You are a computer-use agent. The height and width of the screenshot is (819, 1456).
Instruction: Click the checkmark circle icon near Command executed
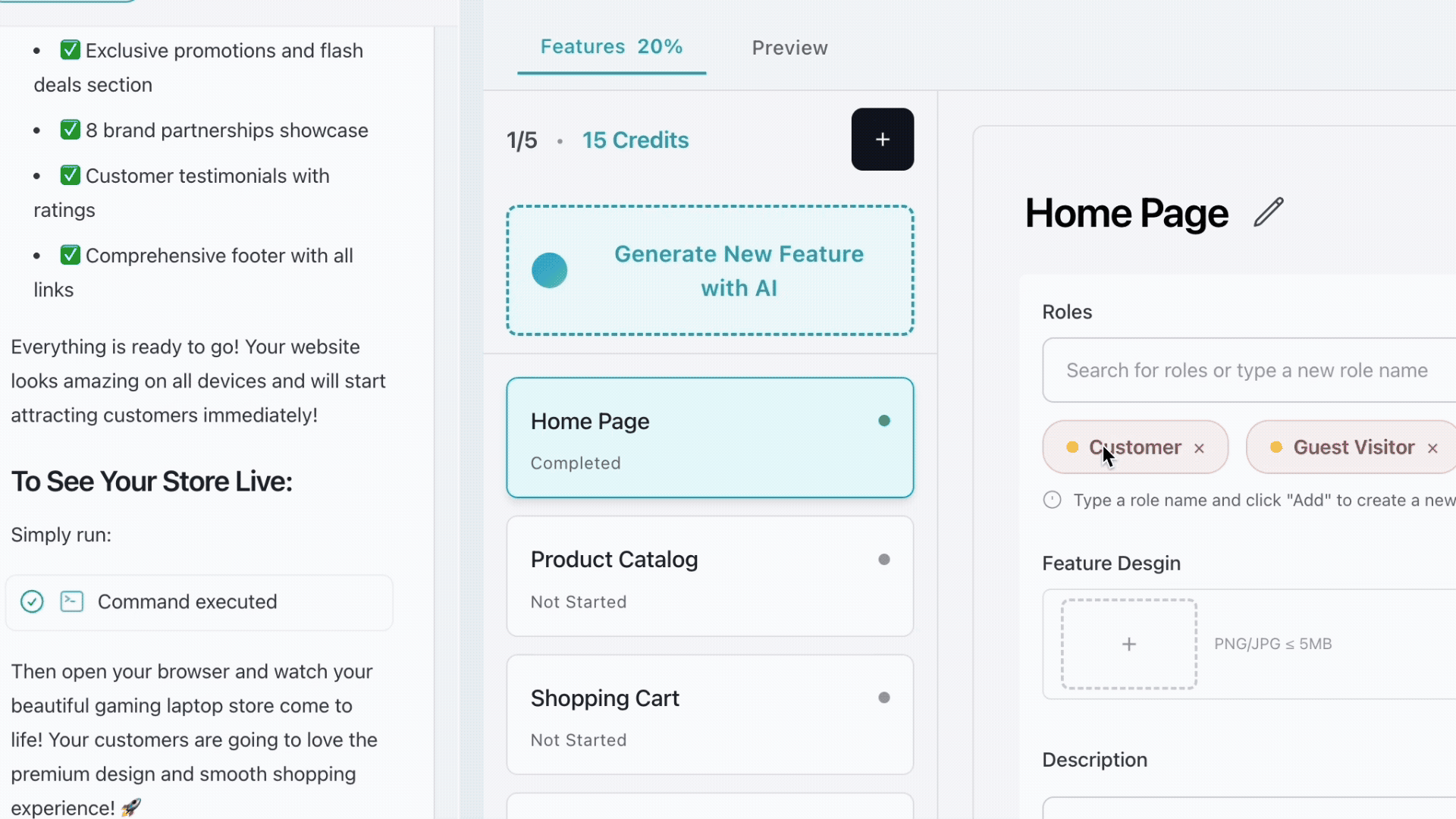pyautogui.click(x=31, y=601)
